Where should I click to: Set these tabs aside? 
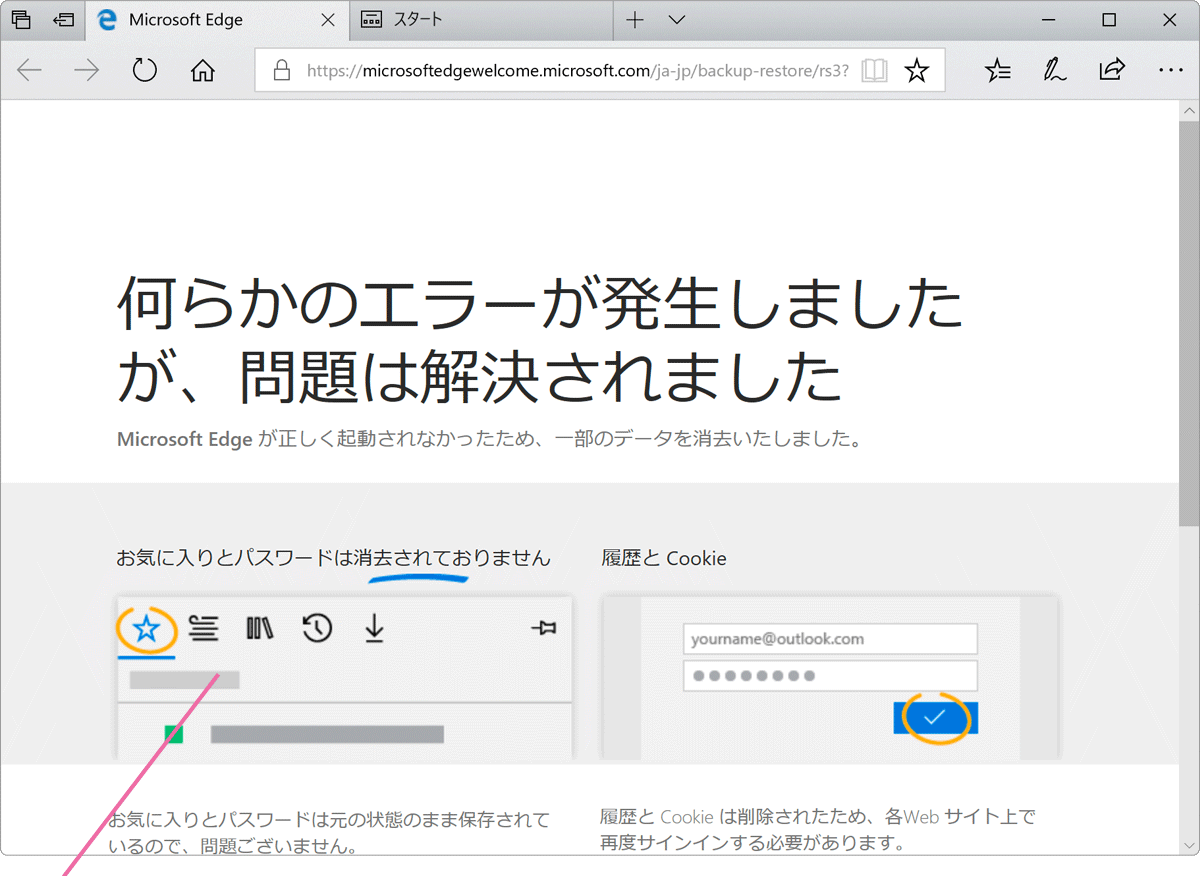(64, 20)
